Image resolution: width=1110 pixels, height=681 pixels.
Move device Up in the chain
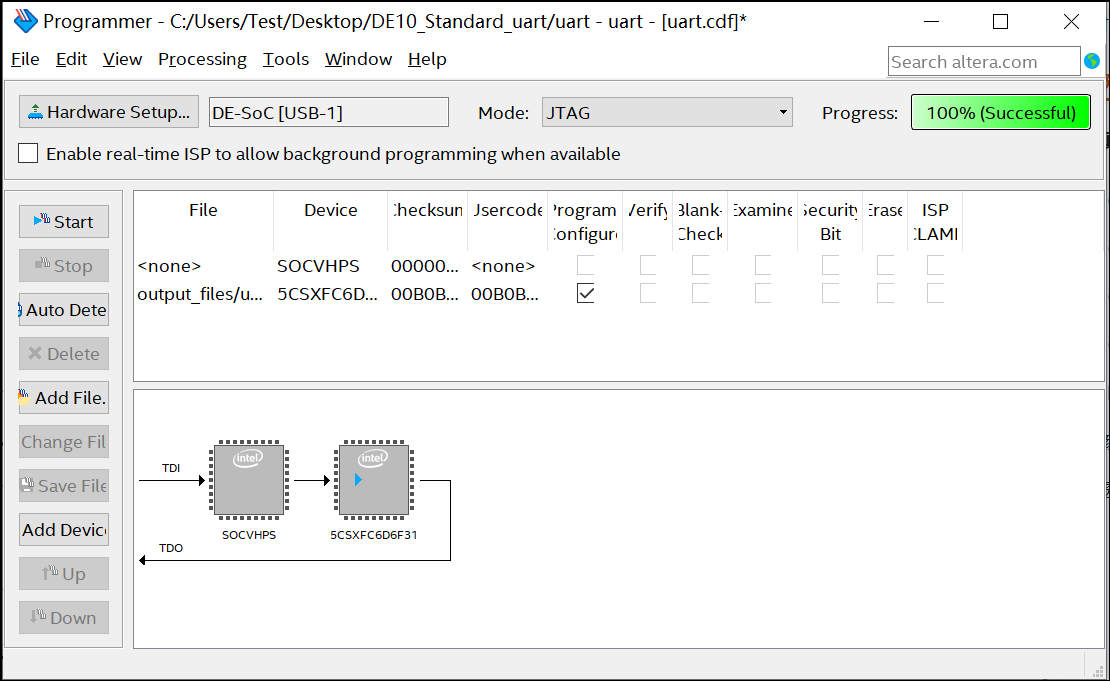point(64,573)
